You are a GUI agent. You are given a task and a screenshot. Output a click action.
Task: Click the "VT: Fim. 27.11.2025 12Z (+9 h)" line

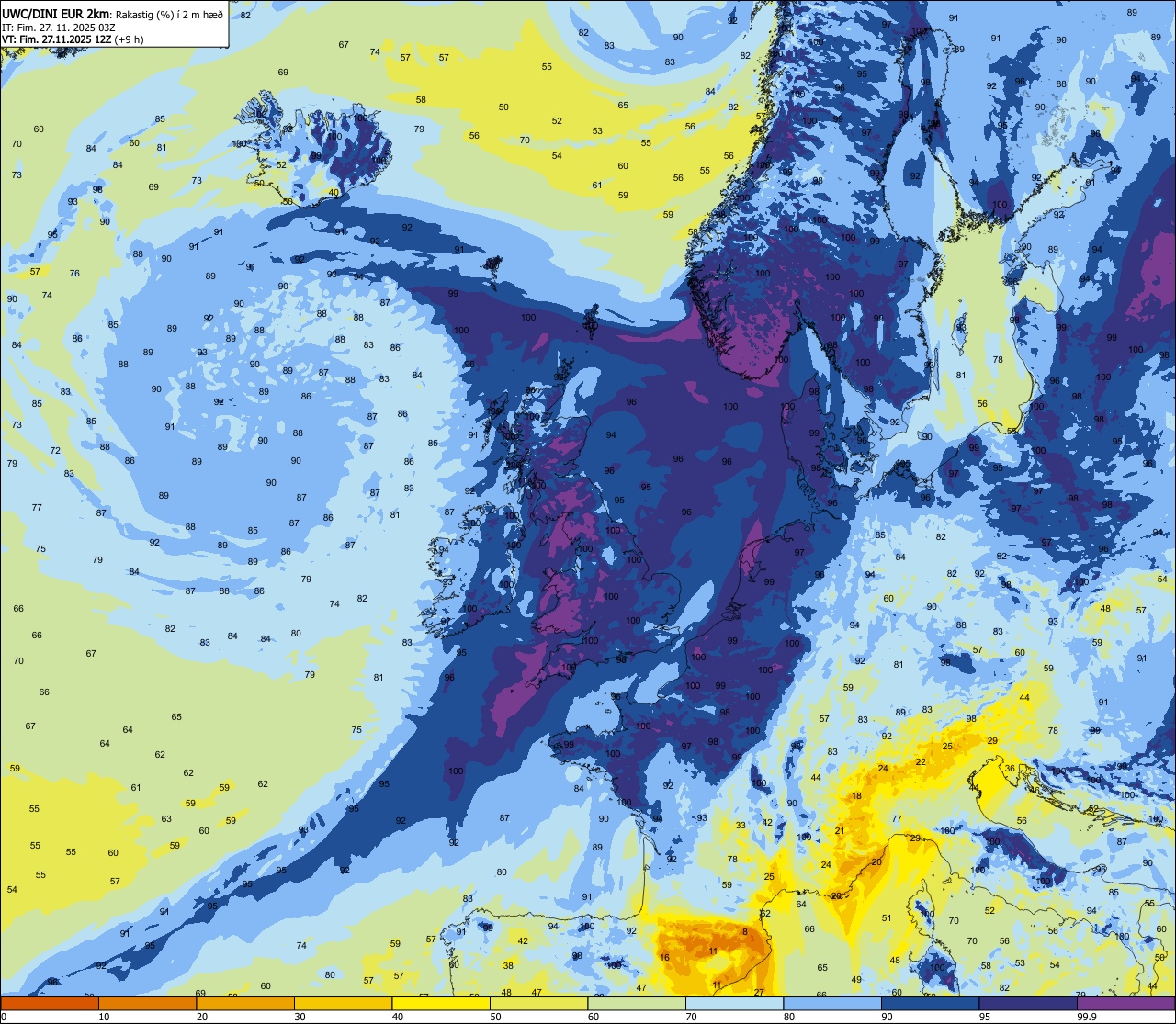(x=73, y=39)
